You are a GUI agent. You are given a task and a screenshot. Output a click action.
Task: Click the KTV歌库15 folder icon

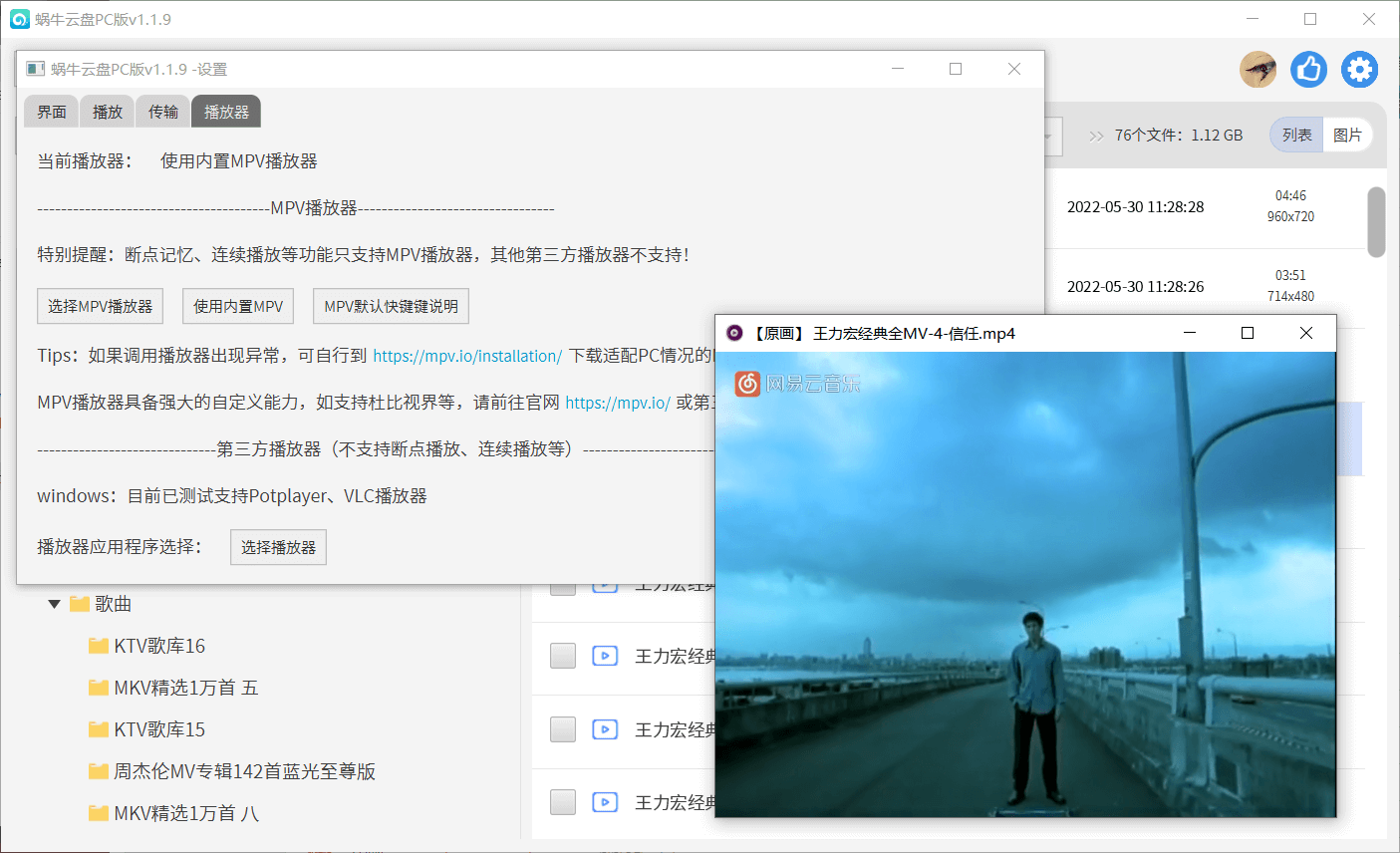[99, 729]
